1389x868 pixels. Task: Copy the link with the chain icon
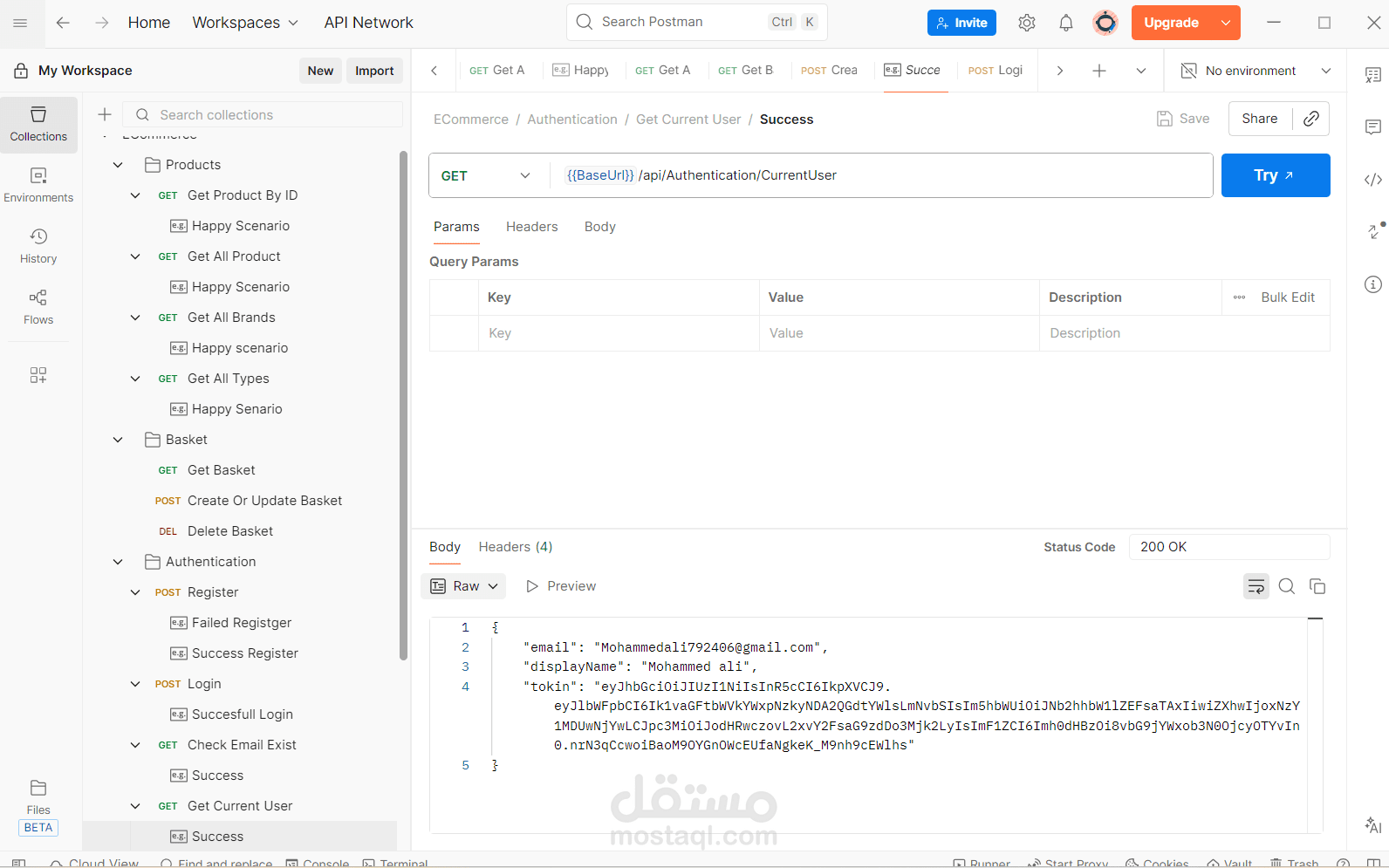(x=1310, y=119)
